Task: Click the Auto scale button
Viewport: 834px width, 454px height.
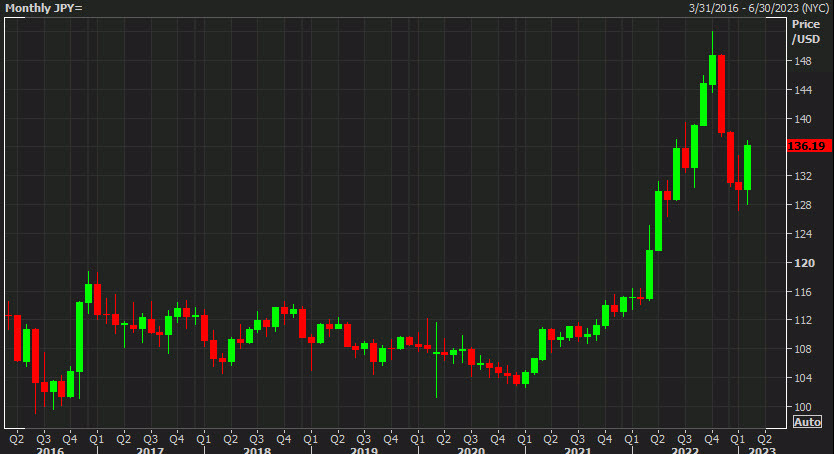Action: pos(807,422)
